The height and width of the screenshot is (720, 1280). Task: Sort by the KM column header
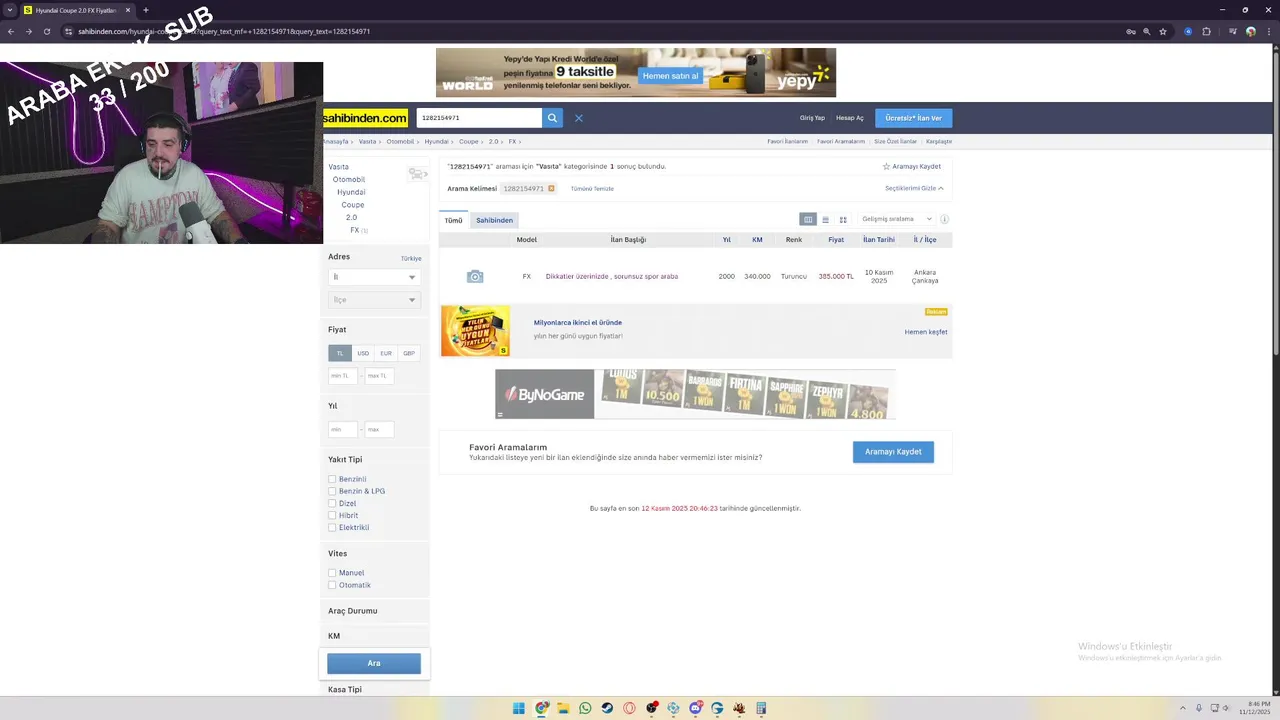pyautogui.click(x=757, y=240)
